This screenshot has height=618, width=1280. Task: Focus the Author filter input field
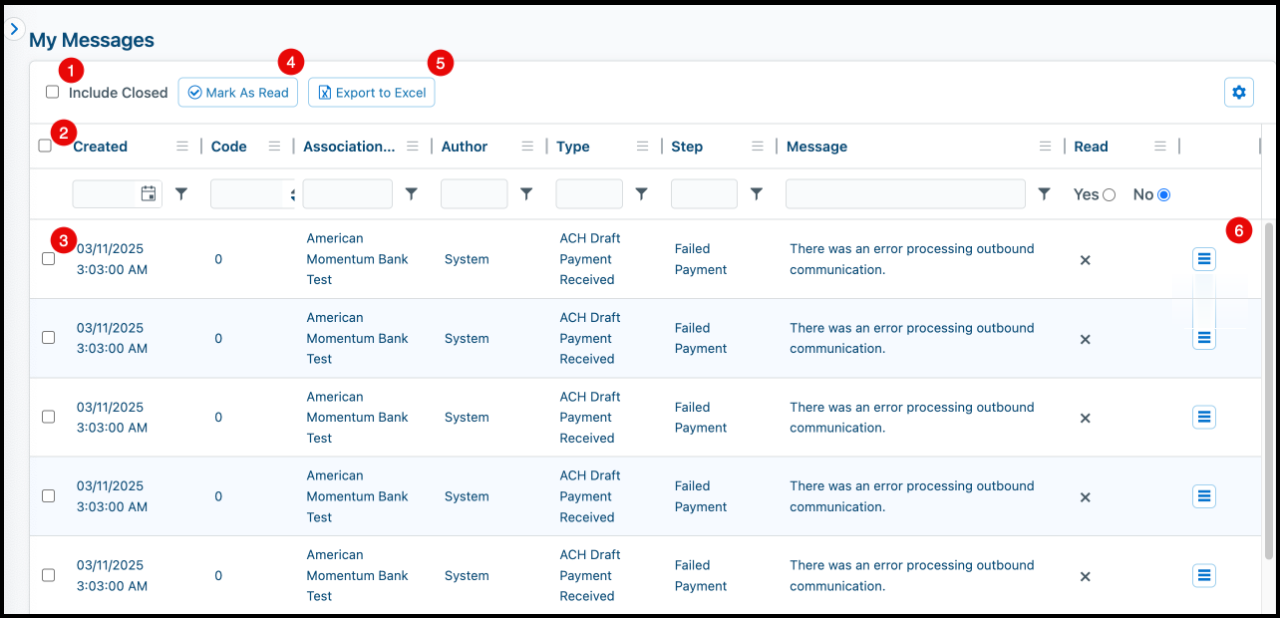tap(474, 194)
